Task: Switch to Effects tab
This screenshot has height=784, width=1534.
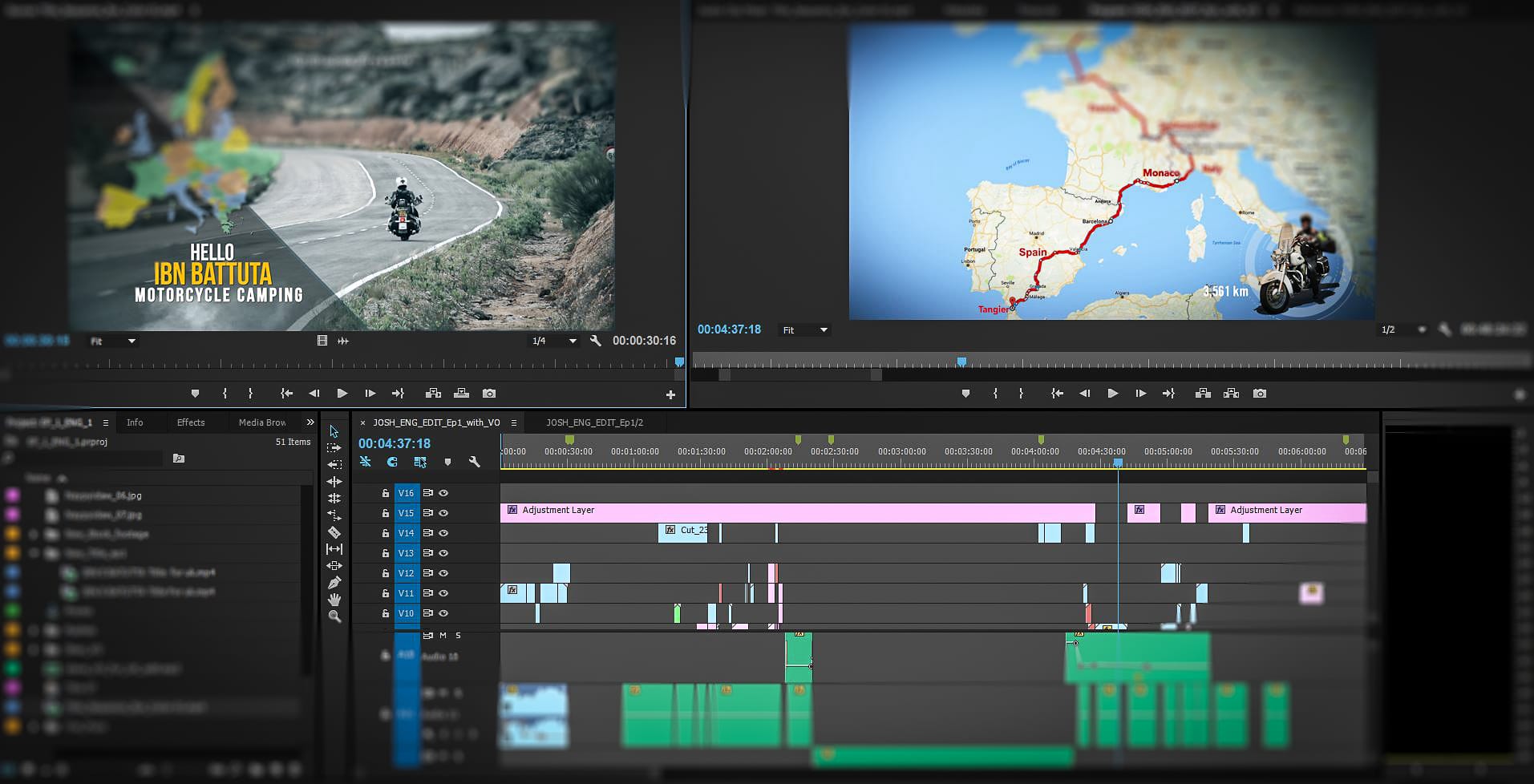Action: (x=191, y=422)
